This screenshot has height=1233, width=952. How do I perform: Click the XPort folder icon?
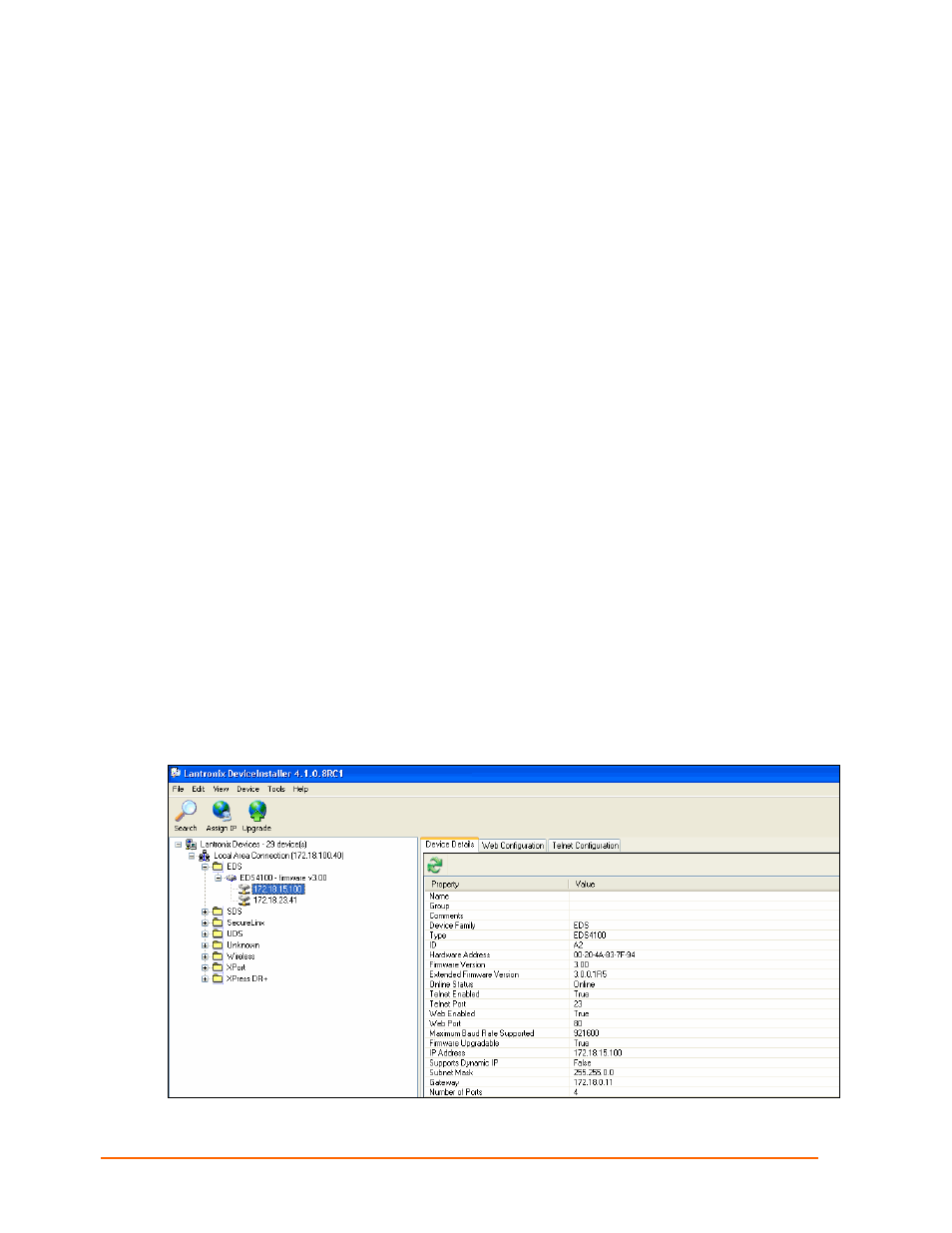pyautogui.click(x=218, y=967)
